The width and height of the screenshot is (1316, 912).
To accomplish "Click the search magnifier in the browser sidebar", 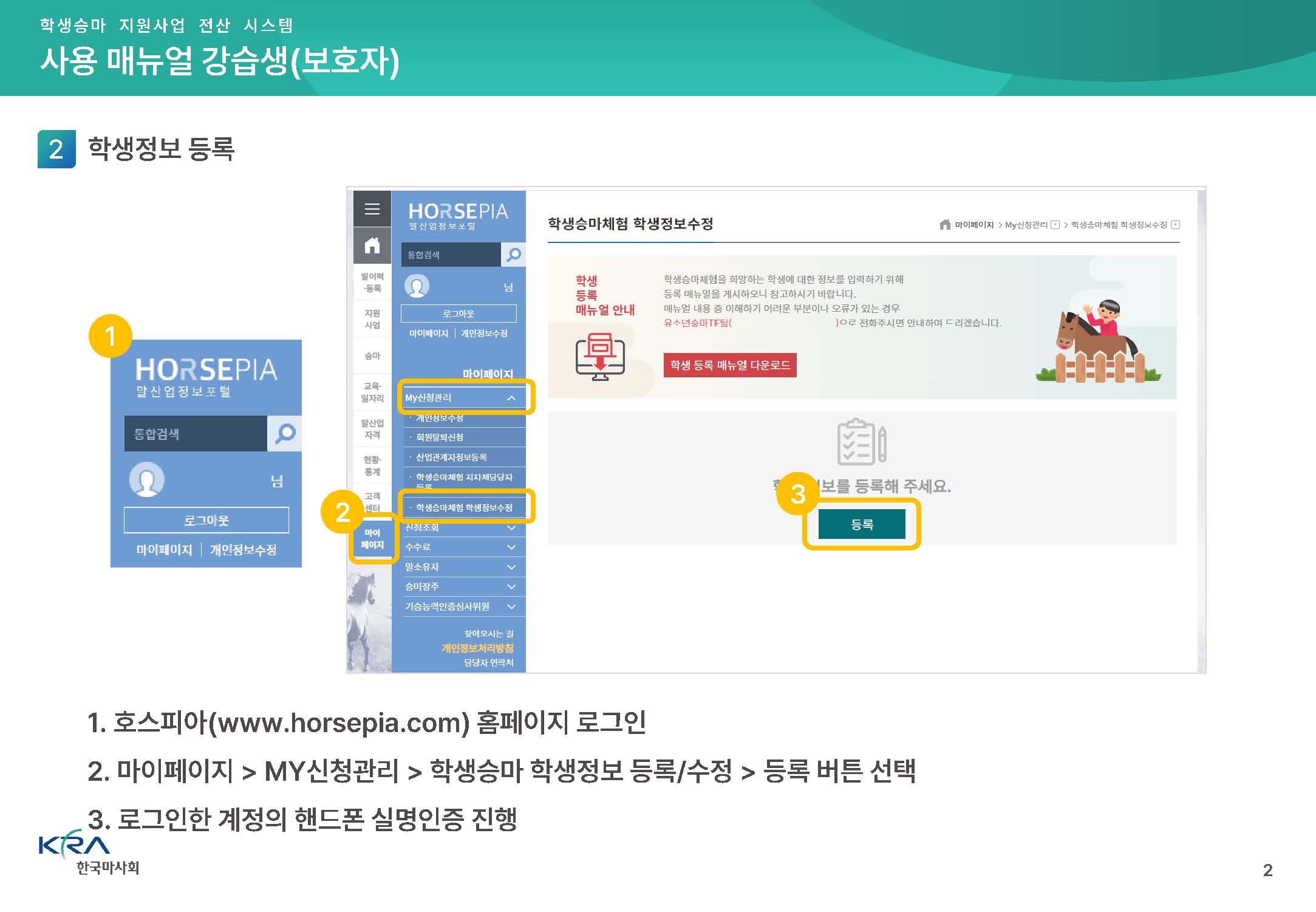I will click(514, 255).
